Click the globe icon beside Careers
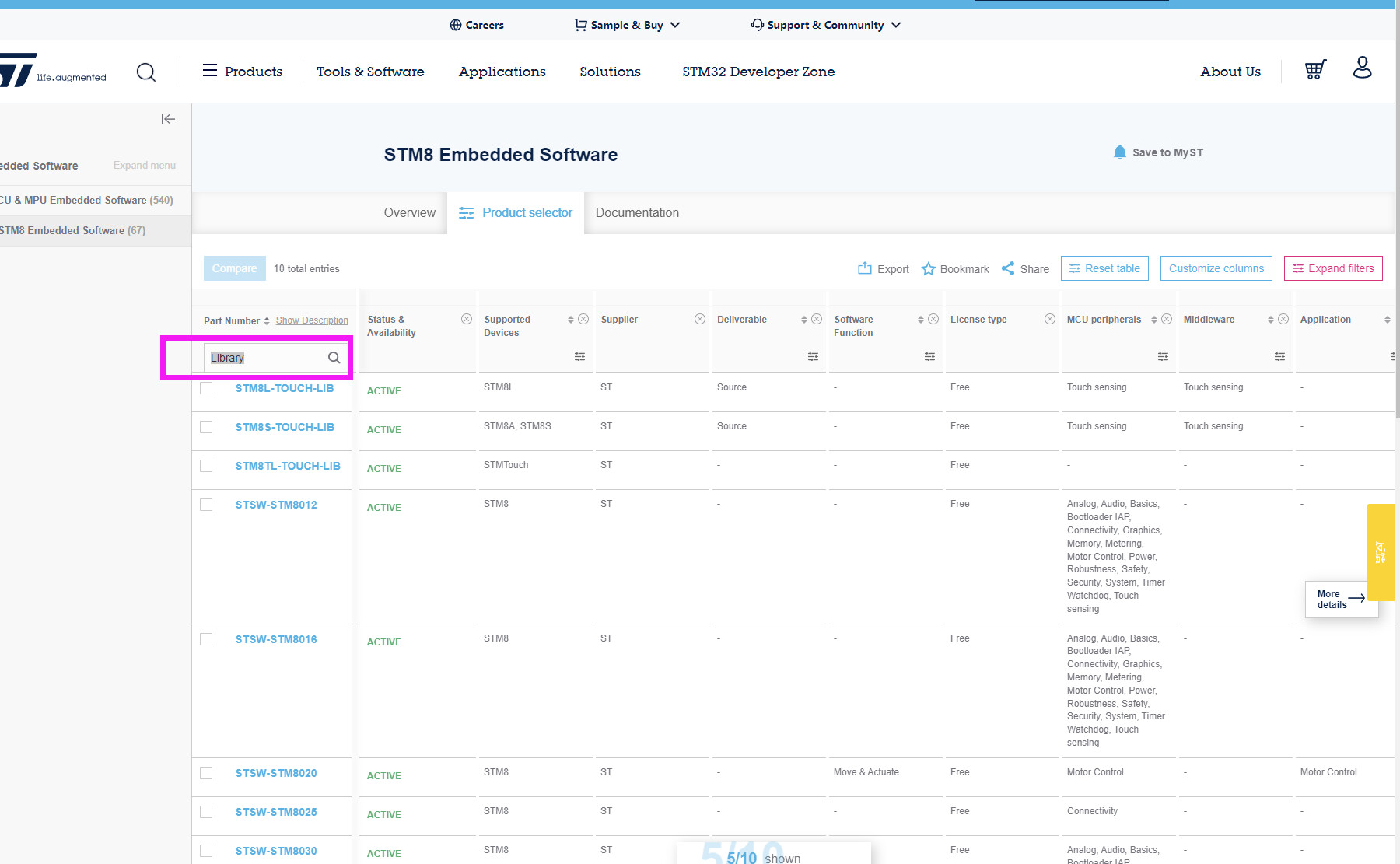This screenshot has width=1400, height=864. 456,25
